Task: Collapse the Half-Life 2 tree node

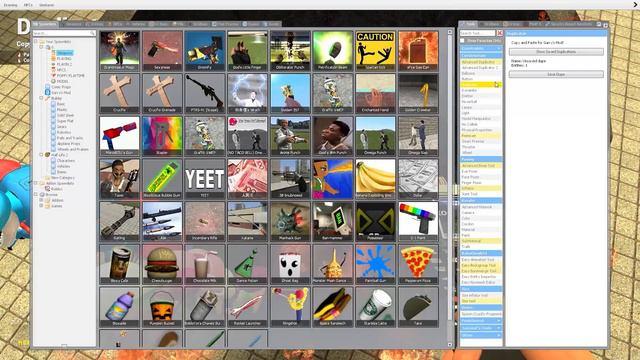Action: pos(41,155)
